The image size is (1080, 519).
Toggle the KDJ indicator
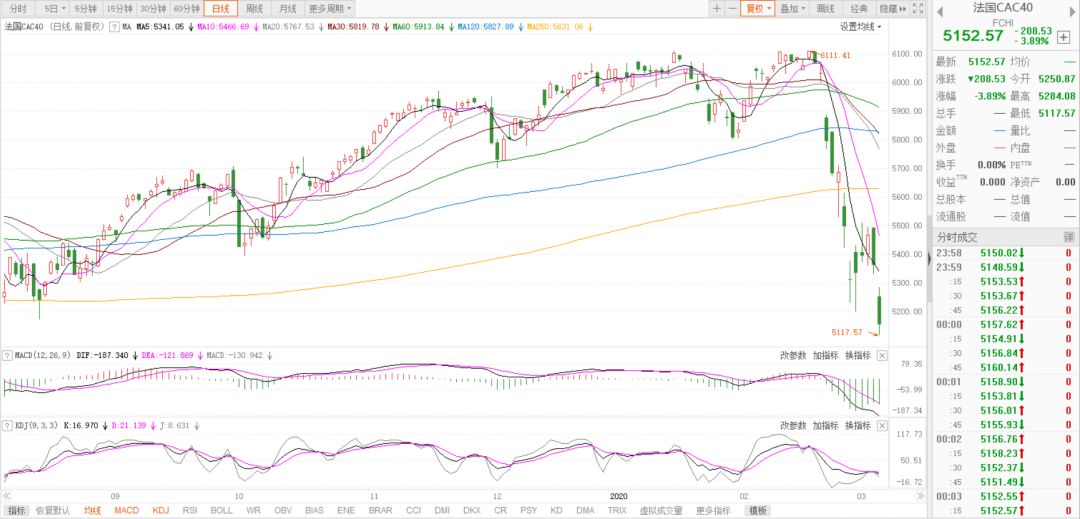coord(160,510)
